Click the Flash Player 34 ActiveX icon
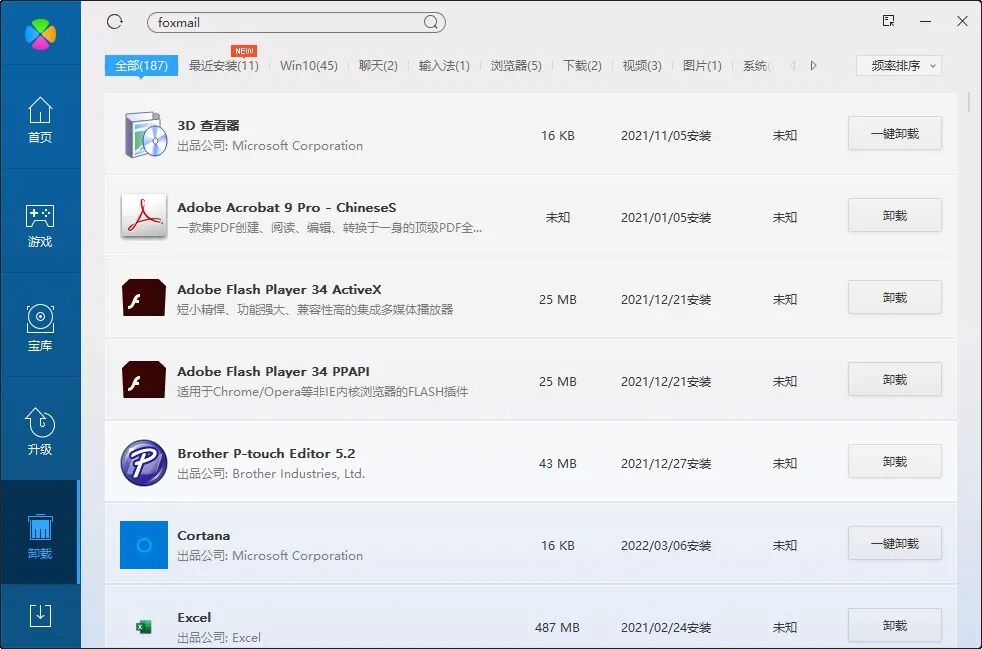The image size is (982, 649). click(144, 298)
